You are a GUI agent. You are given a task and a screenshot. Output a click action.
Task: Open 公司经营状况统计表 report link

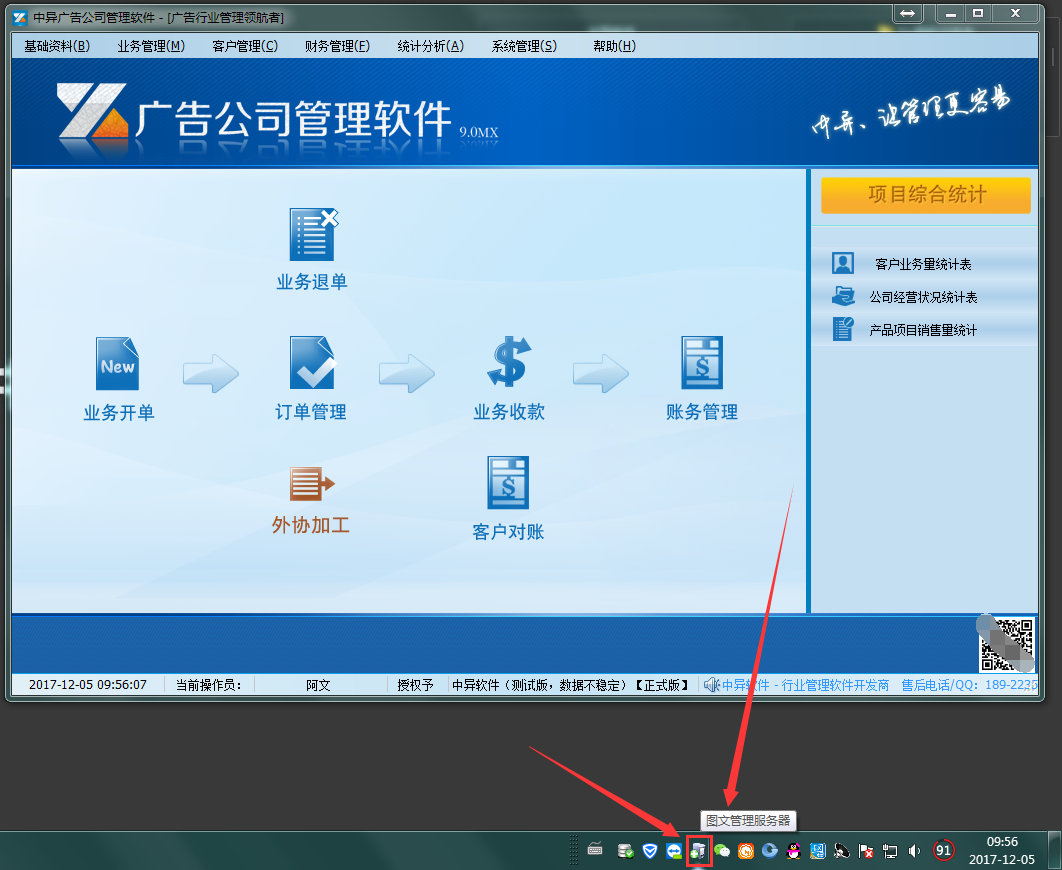click(923, 297)
